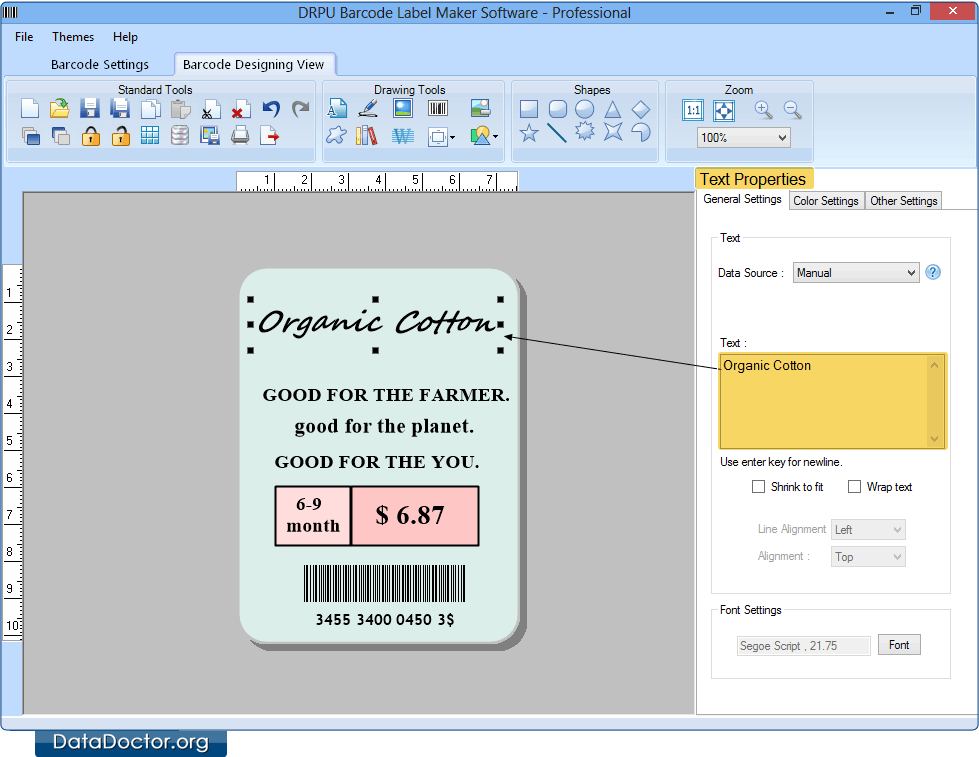The image size is (979, 757).
Task: Open the zoom percentage 100% dropdown
Action: 744,137
